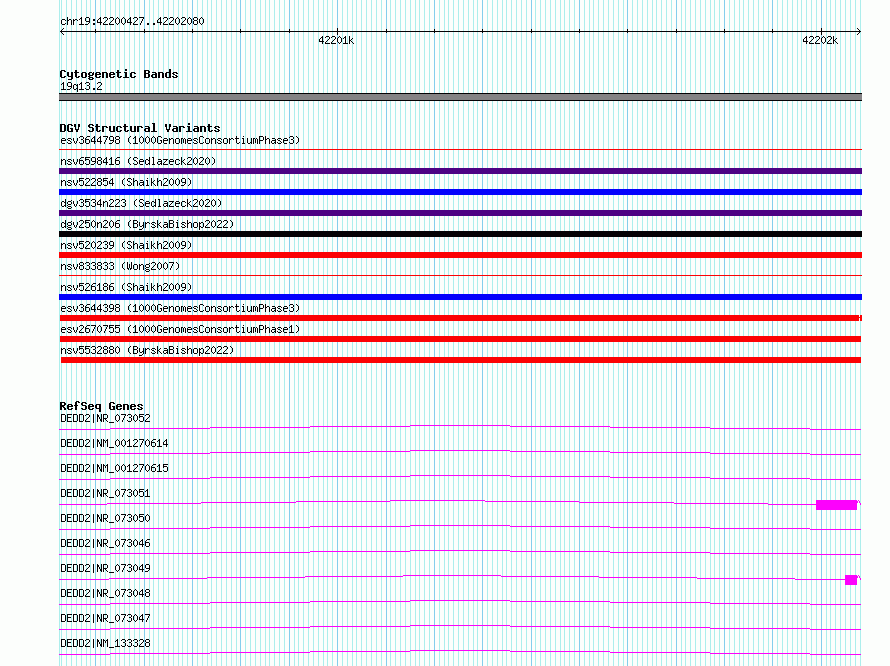890x666 pixels.
Task: Click the red bar under esv2670755
Action: point(460,339)
